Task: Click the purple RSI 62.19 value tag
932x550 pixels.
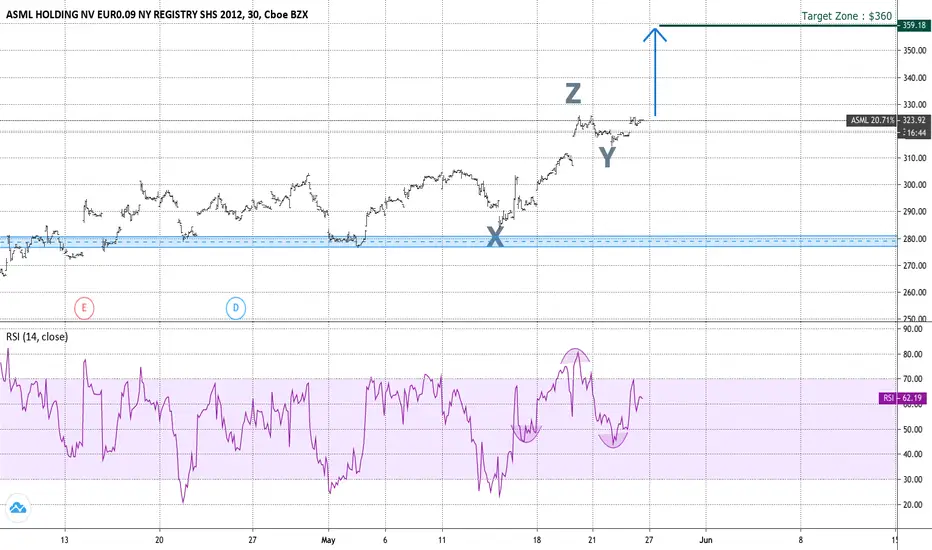Action: 902,398
